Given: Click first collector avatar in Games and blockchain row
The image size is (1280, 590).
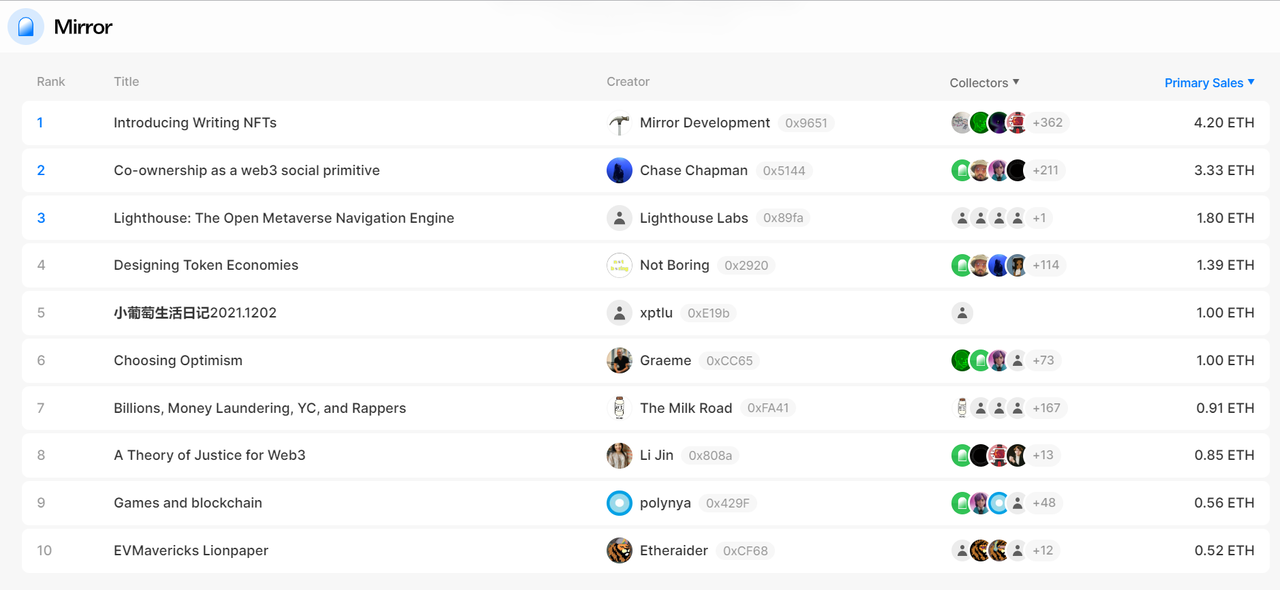Looking at the screenshot, I should (x=961, y=503).
